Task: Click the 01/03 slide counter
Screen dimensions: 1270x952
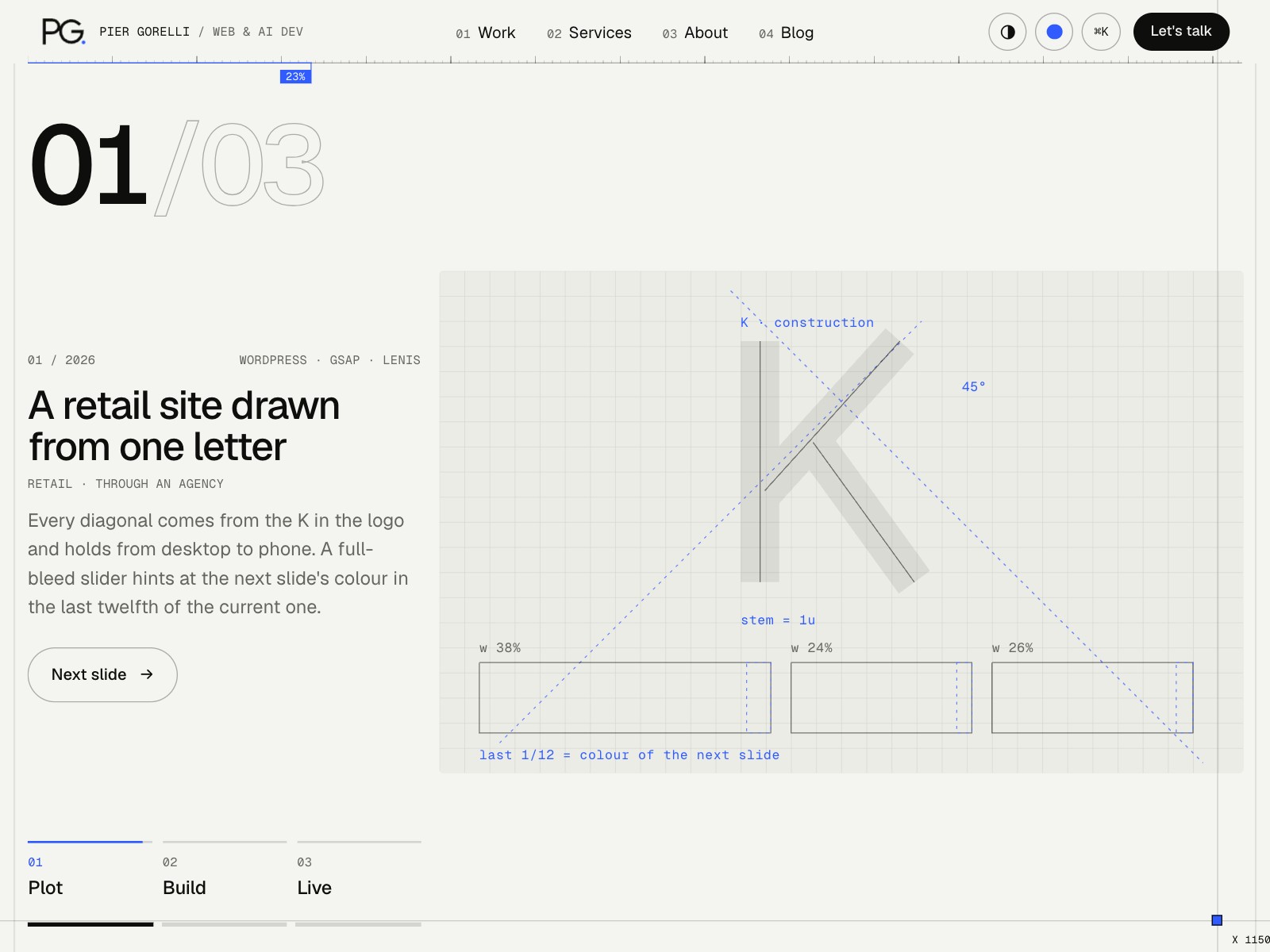Action: click(x=176, y=167)
